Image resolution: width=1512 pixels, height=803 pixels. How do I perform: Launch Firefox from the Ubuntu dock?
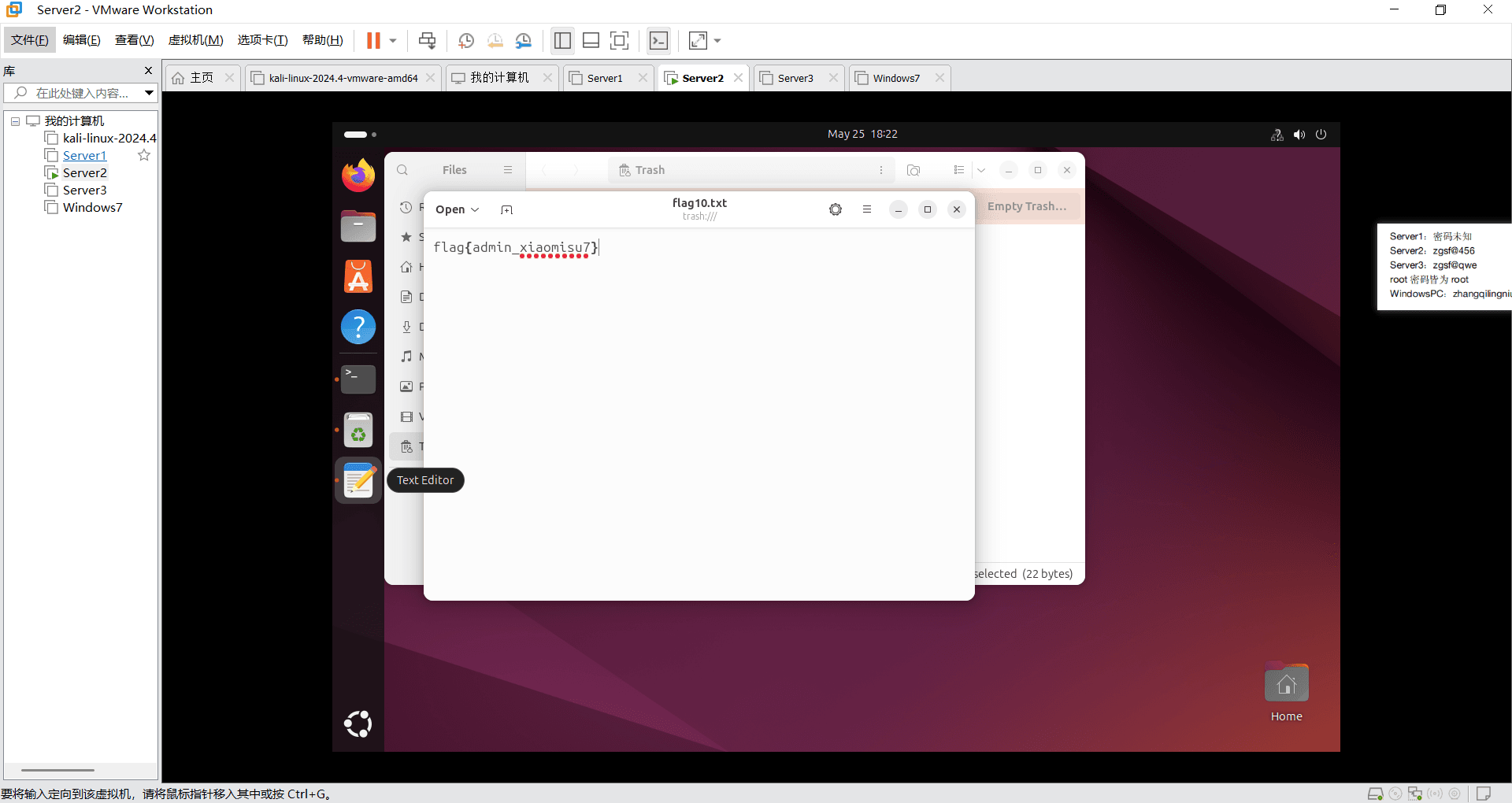pyautogui.click(x=358, y=175)
